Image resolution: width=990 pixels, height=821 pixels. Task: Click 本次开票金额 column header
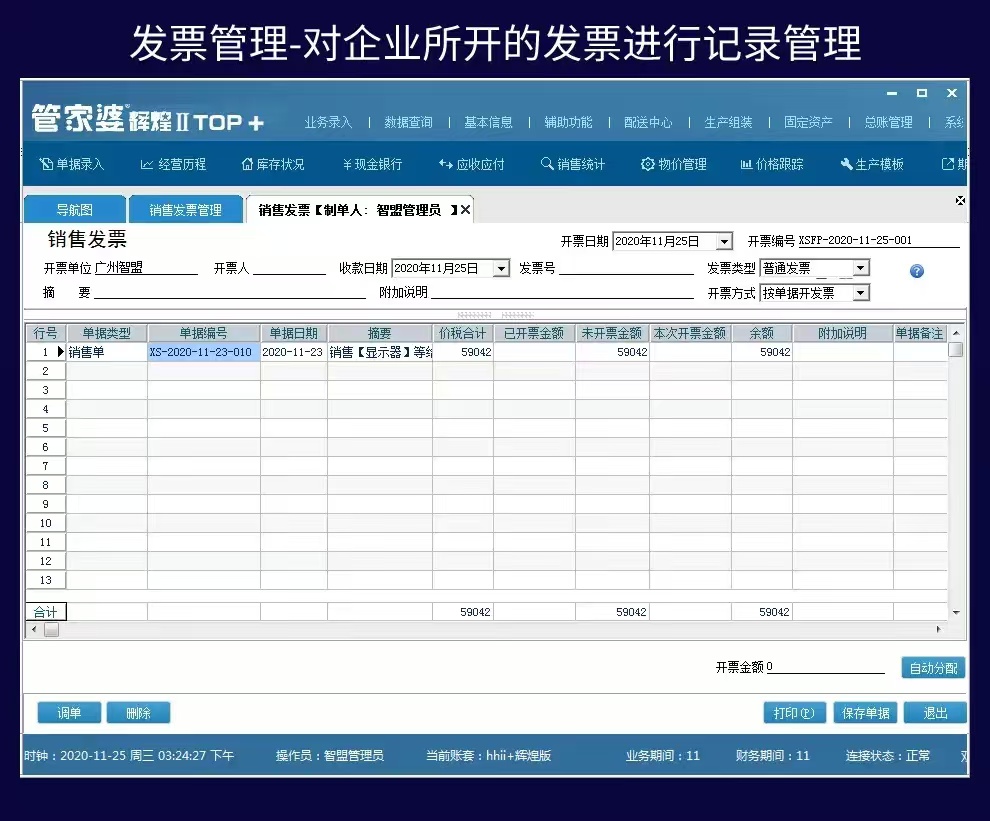(x=690, y=333)
